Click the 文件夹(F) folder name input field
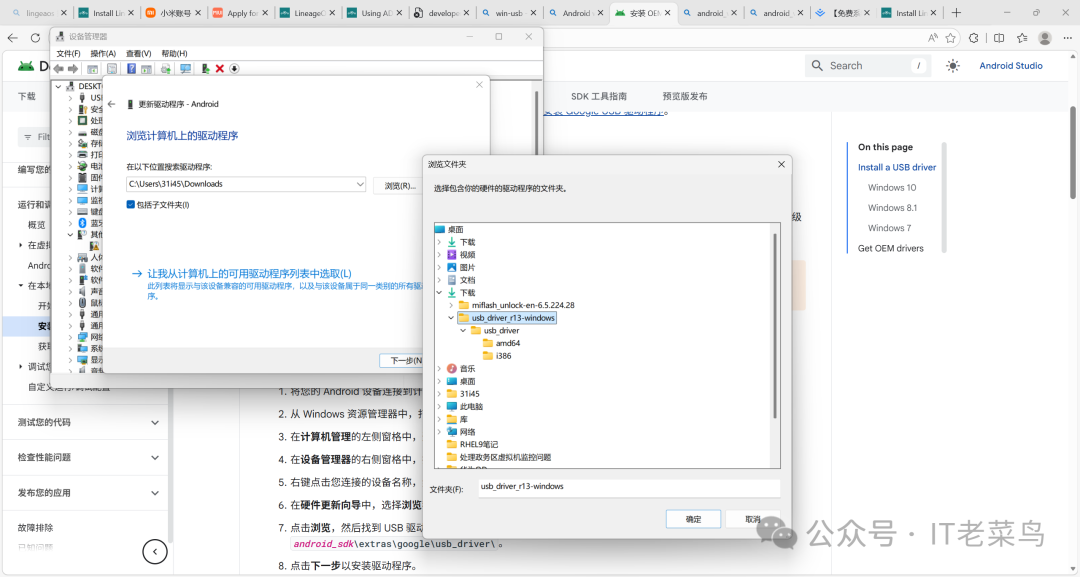Viewport: 1080px width, 577px height. pos(629,487)
